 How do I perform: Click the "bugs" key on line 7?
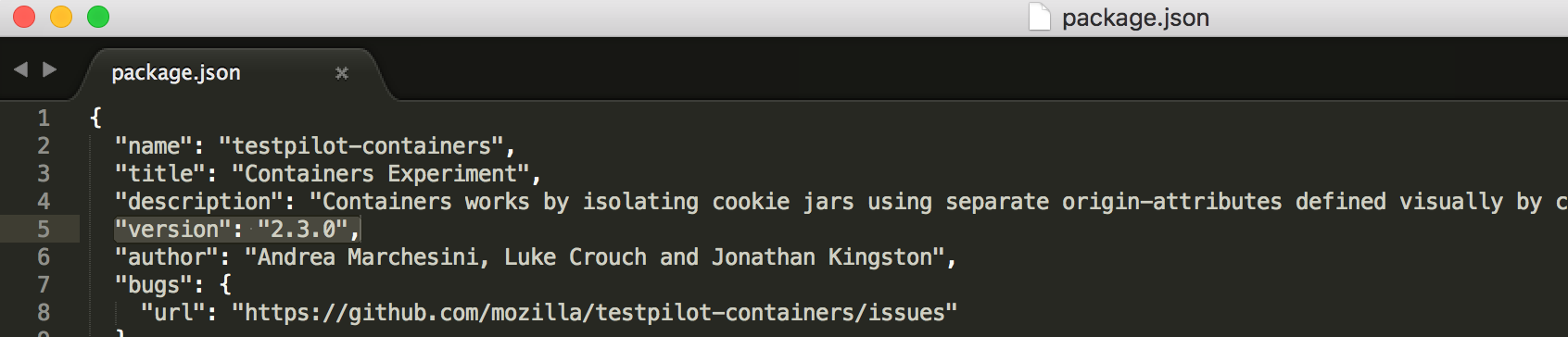154,285
